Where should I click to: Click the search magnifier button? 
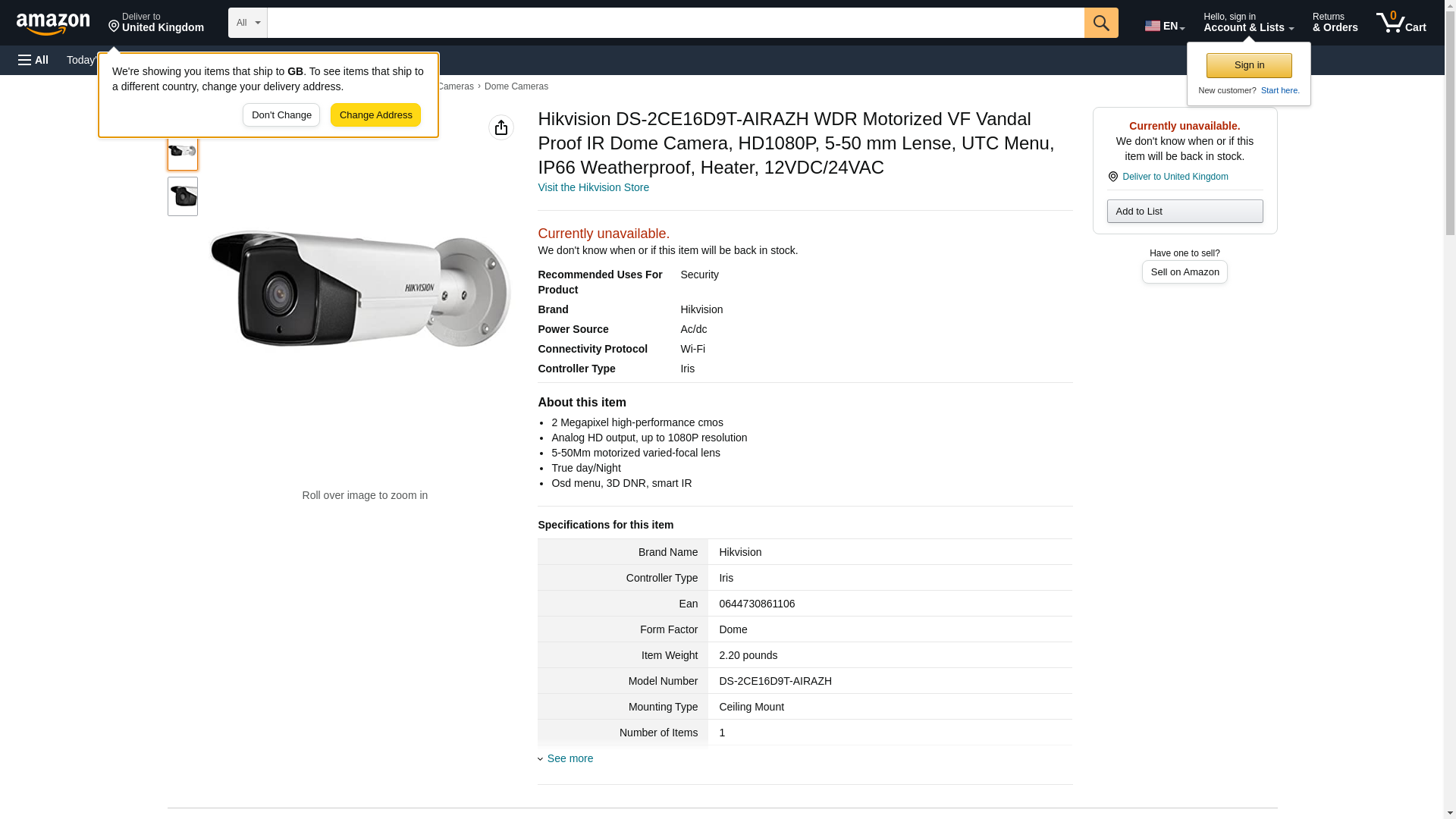1100,23
